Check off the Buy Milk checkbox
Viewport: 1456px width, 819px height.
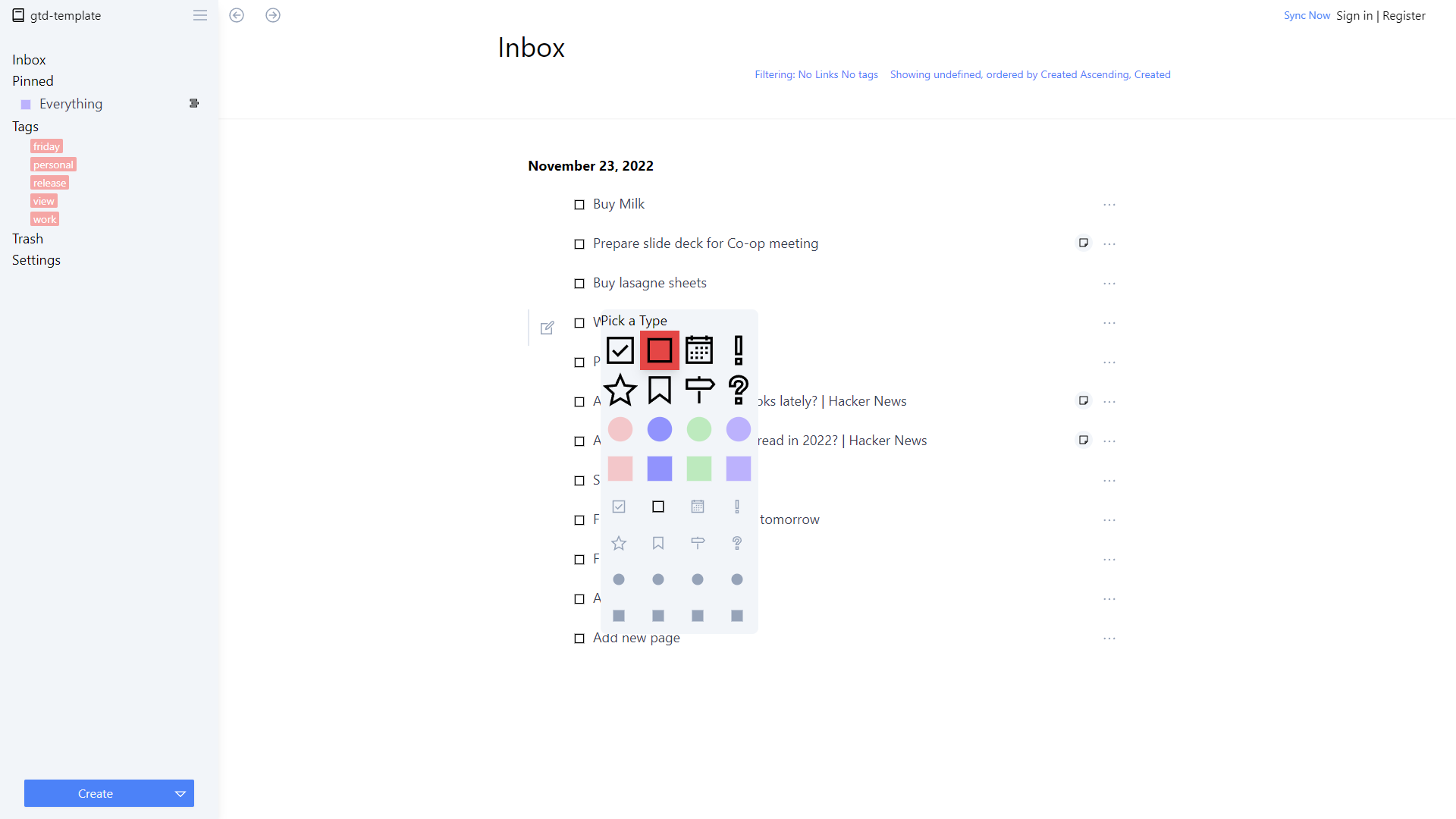coord(579,205)
